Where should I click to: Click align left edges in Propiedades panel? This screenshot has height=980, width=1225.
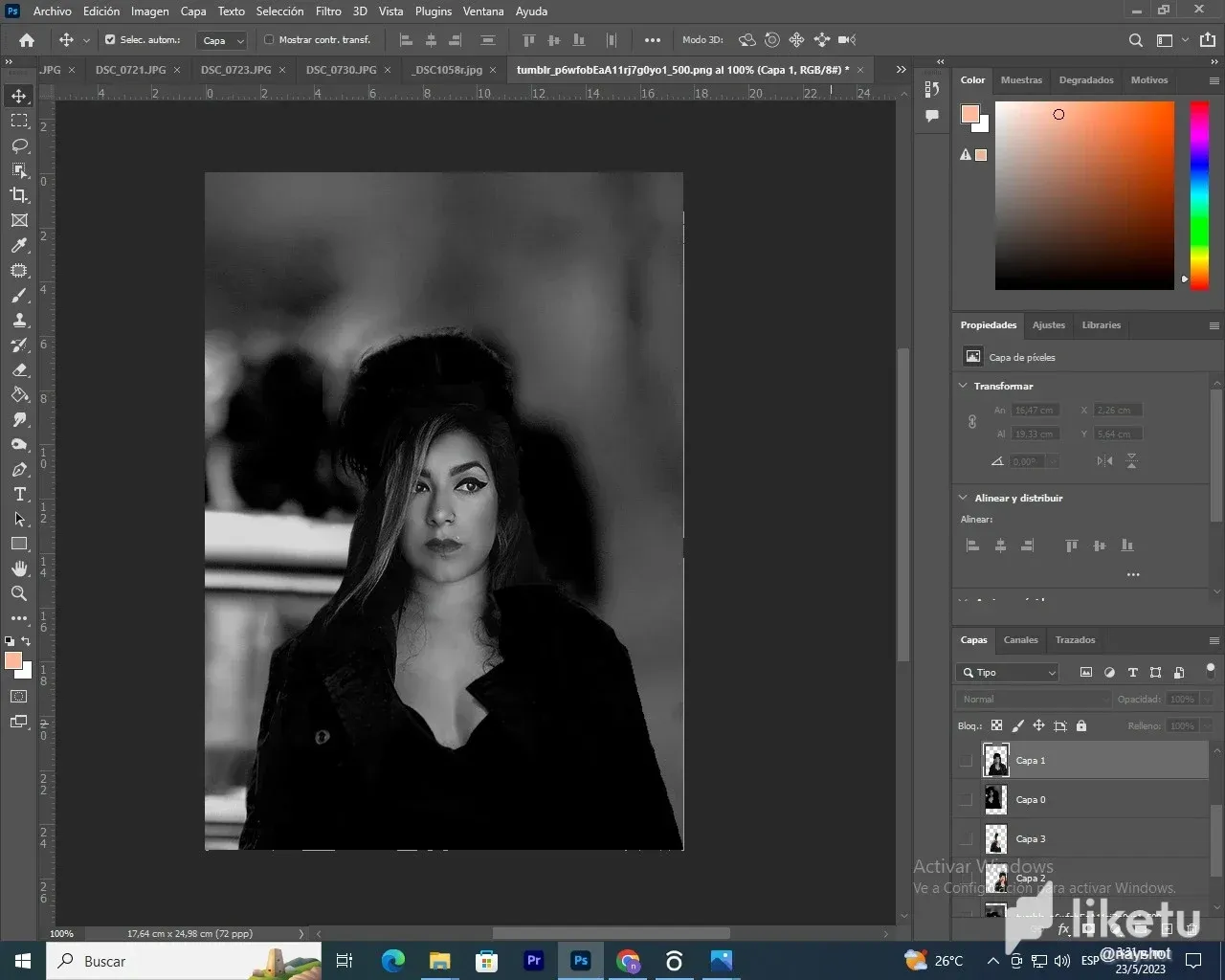click(972, 546)
